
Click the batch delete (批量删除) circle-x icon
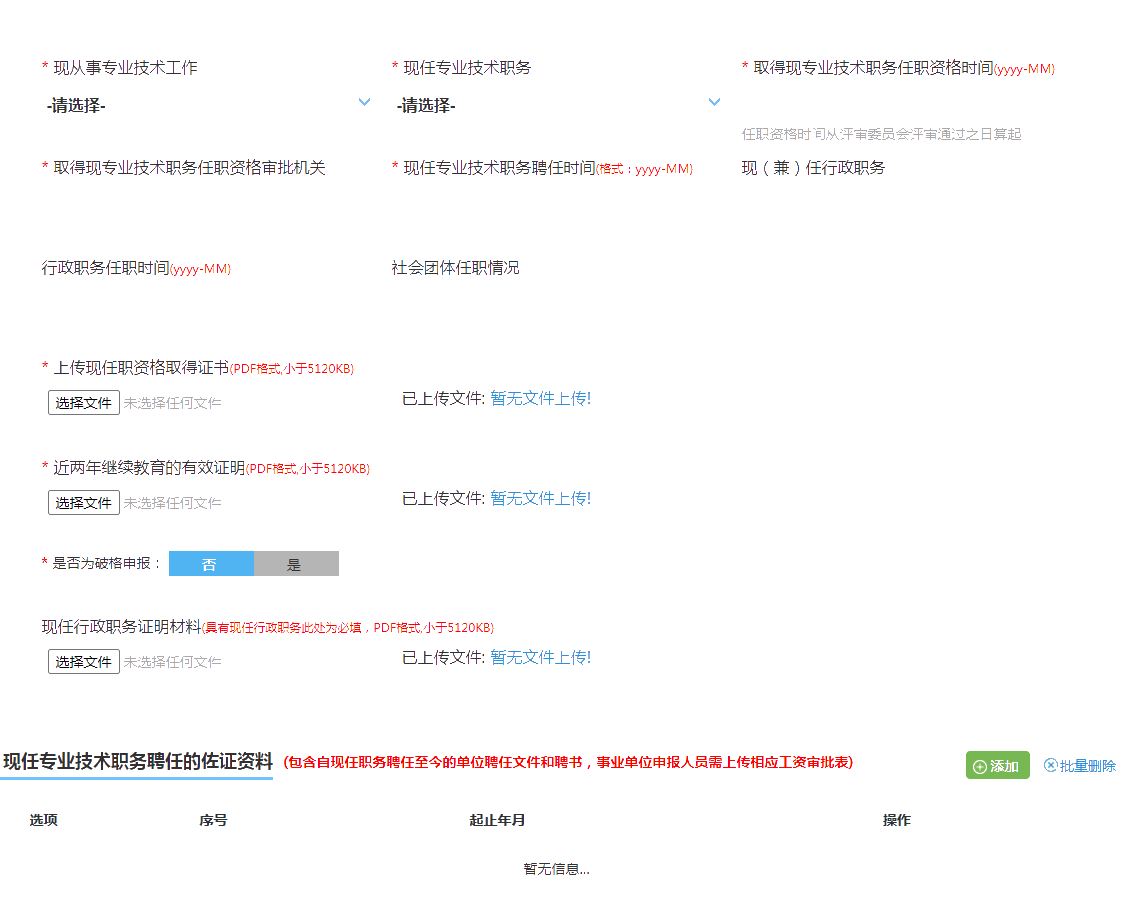coord(1050,765)
